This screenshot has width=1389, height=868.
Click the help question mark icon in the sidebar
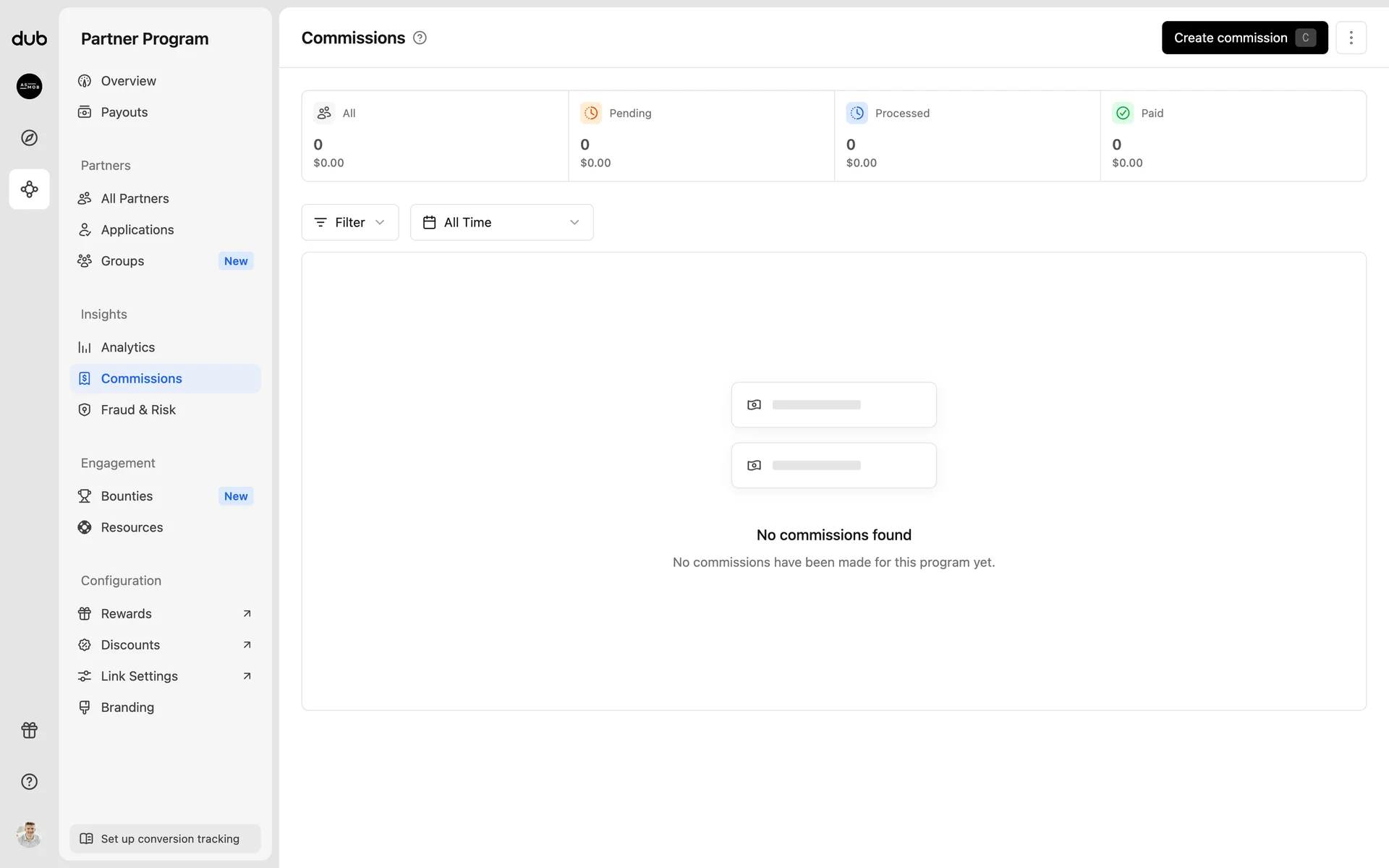coord(29,781)
